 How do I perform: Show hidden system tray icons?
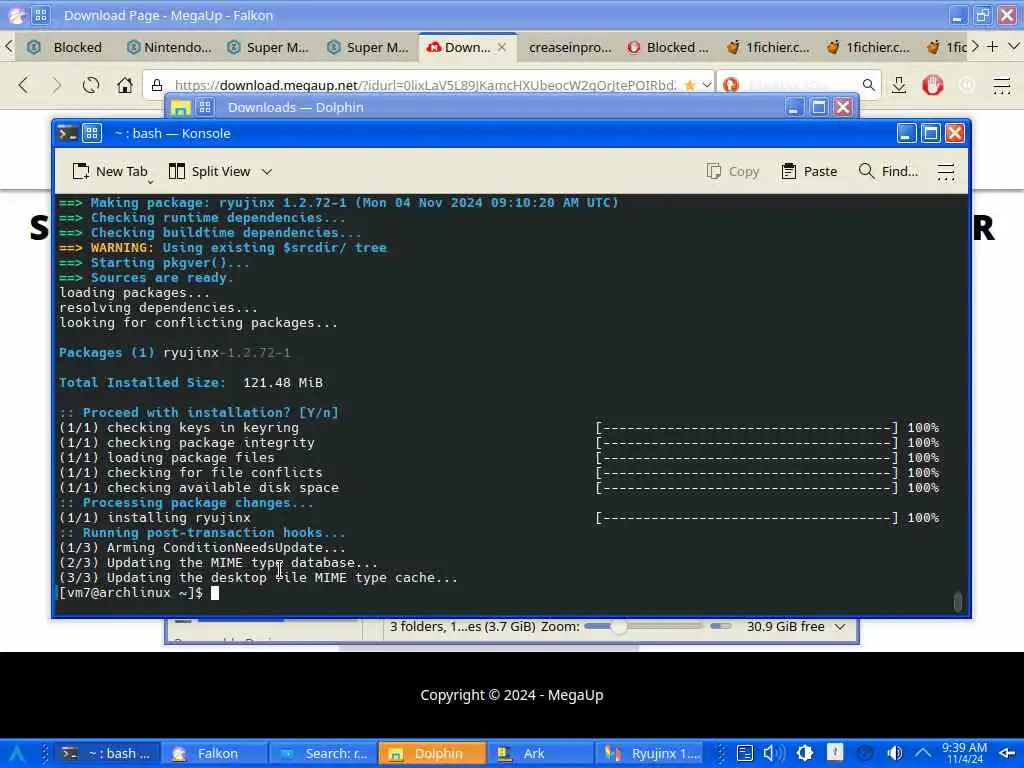pyautogui.click(x=923, y=754)
